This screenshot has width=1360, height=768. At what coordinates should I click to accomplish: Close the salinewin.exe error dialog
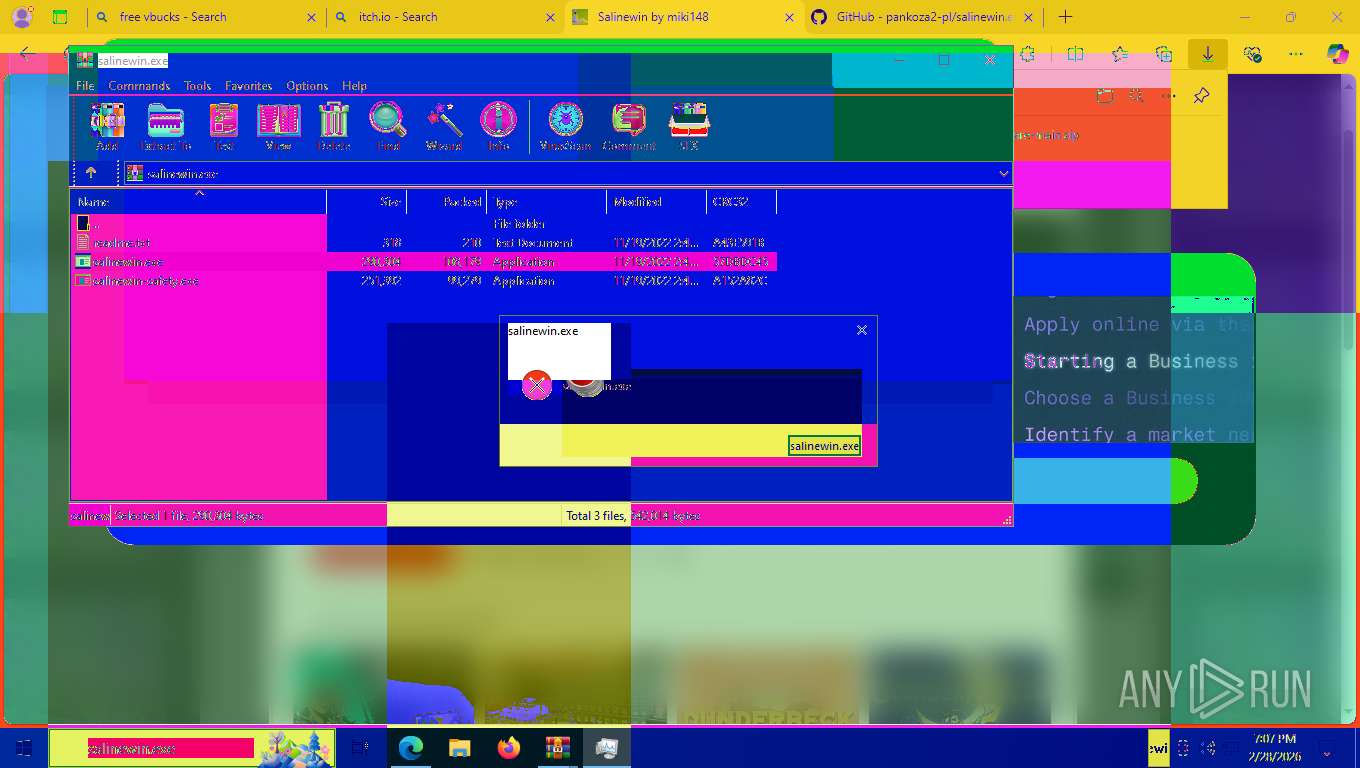(862, 330)
